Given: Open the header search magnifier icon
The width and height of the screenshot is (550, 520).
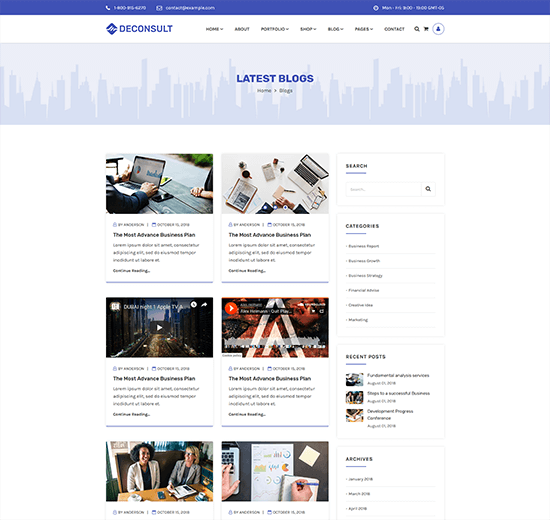Looking at the screenshot, I should click(417, 29).
